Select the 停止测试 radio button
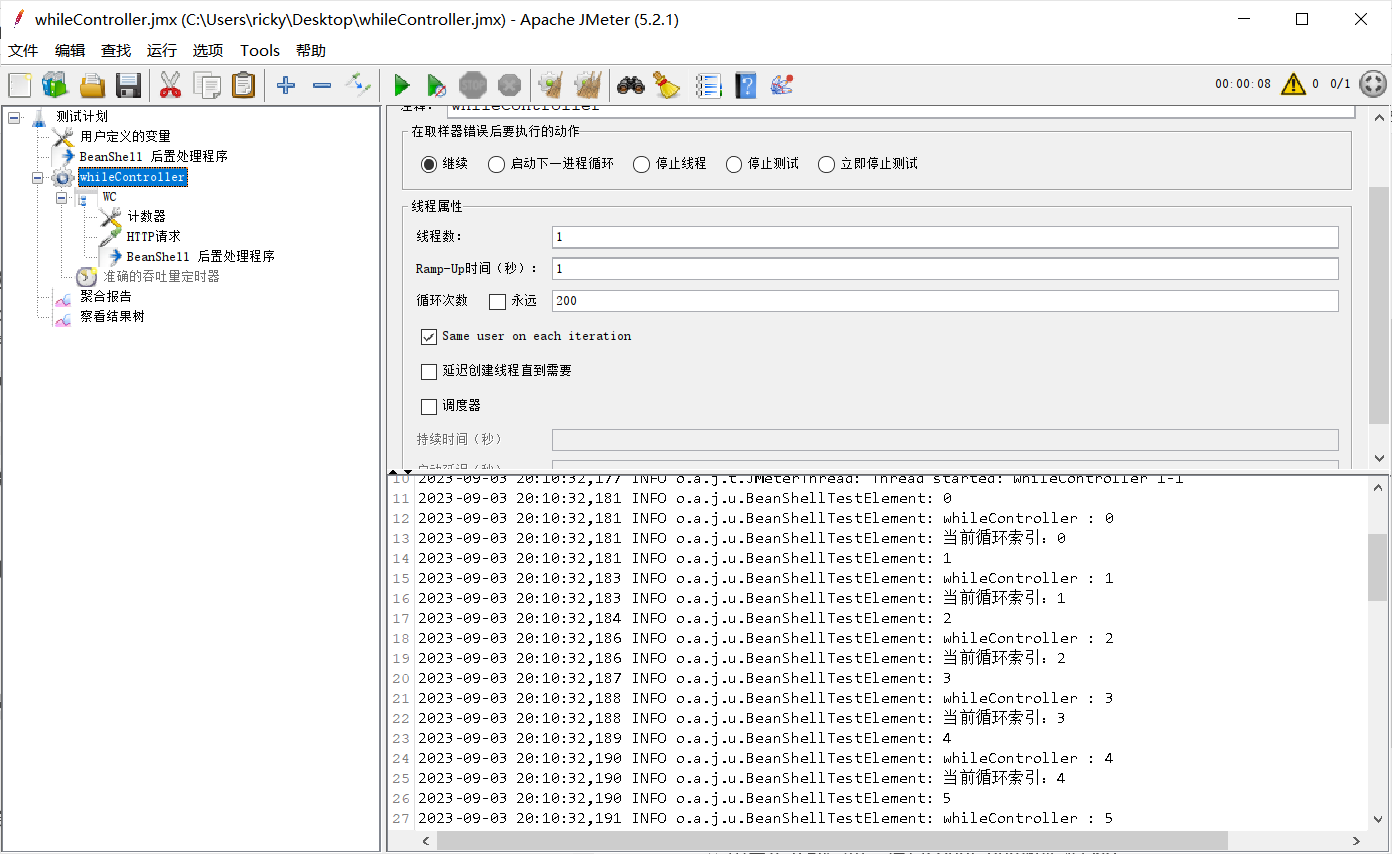 [x=734, y=164]
